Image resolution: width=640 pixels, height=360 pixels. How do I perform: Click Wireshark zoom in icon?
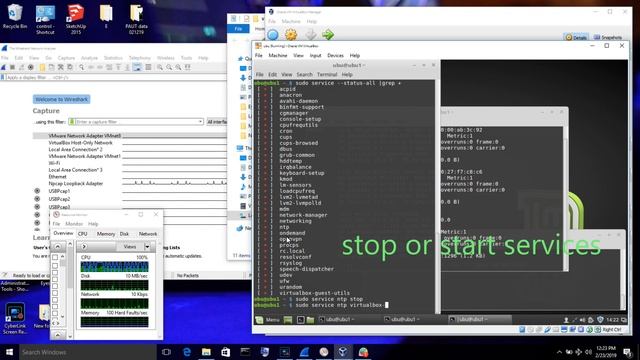(x=160, y=67)
